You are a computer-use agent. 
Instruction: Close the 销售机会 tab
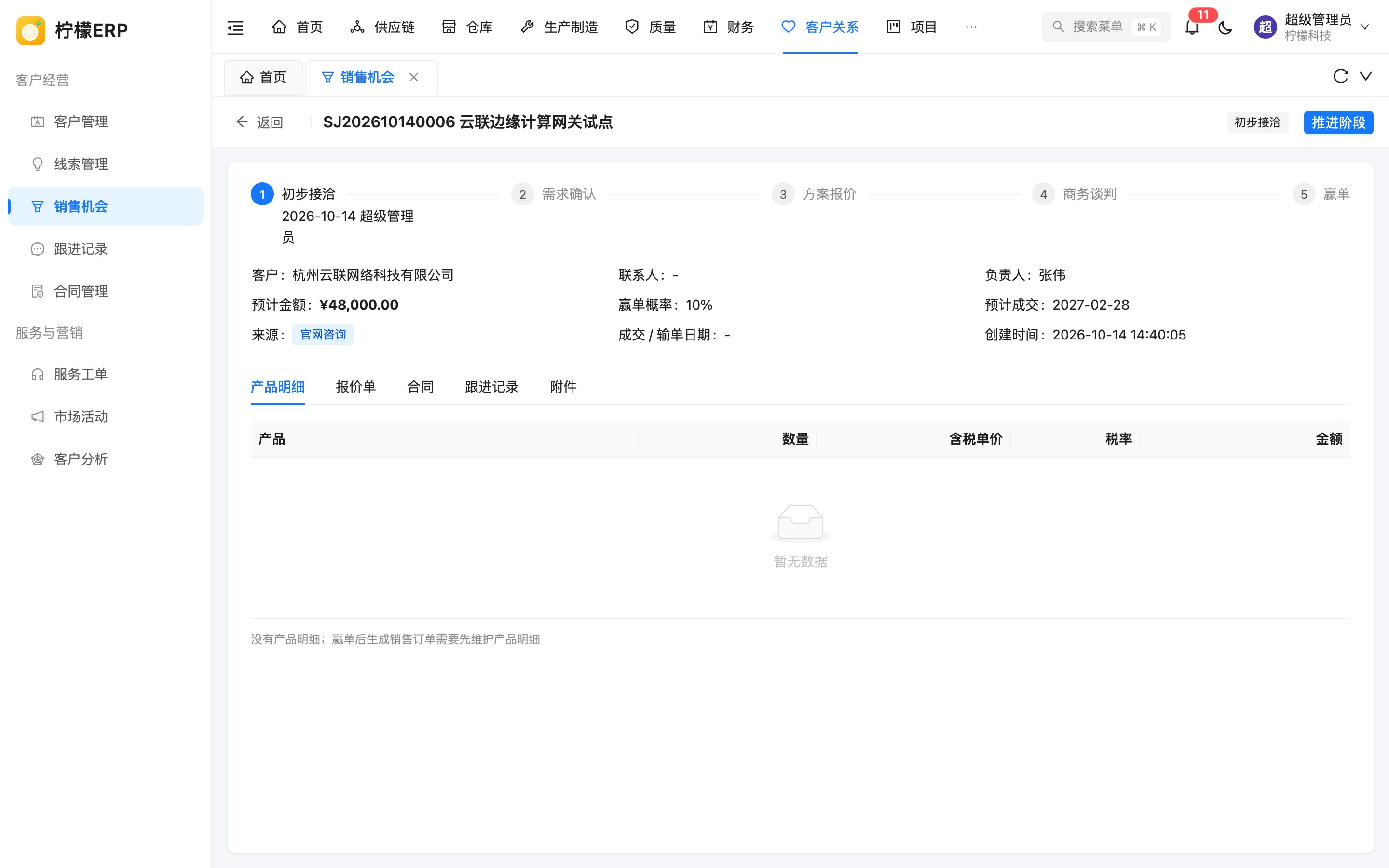click(413, 77)
